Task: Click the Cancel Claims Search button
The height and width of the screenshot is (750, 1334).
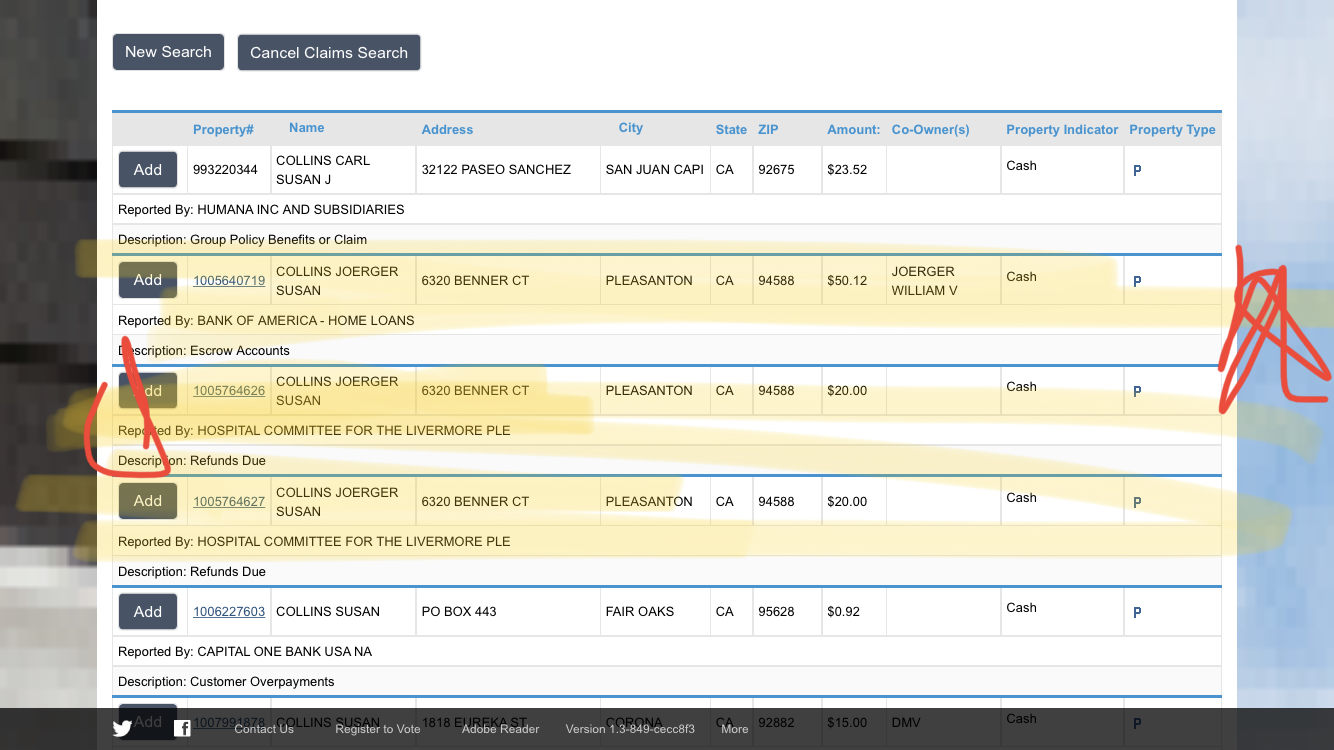Action: click(329, 53)
